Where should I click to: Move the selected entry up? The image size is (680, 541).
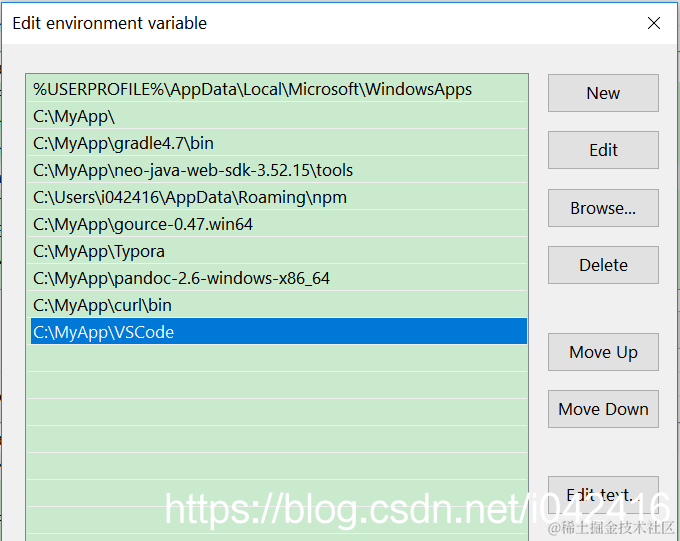click(x=603, y=352)
